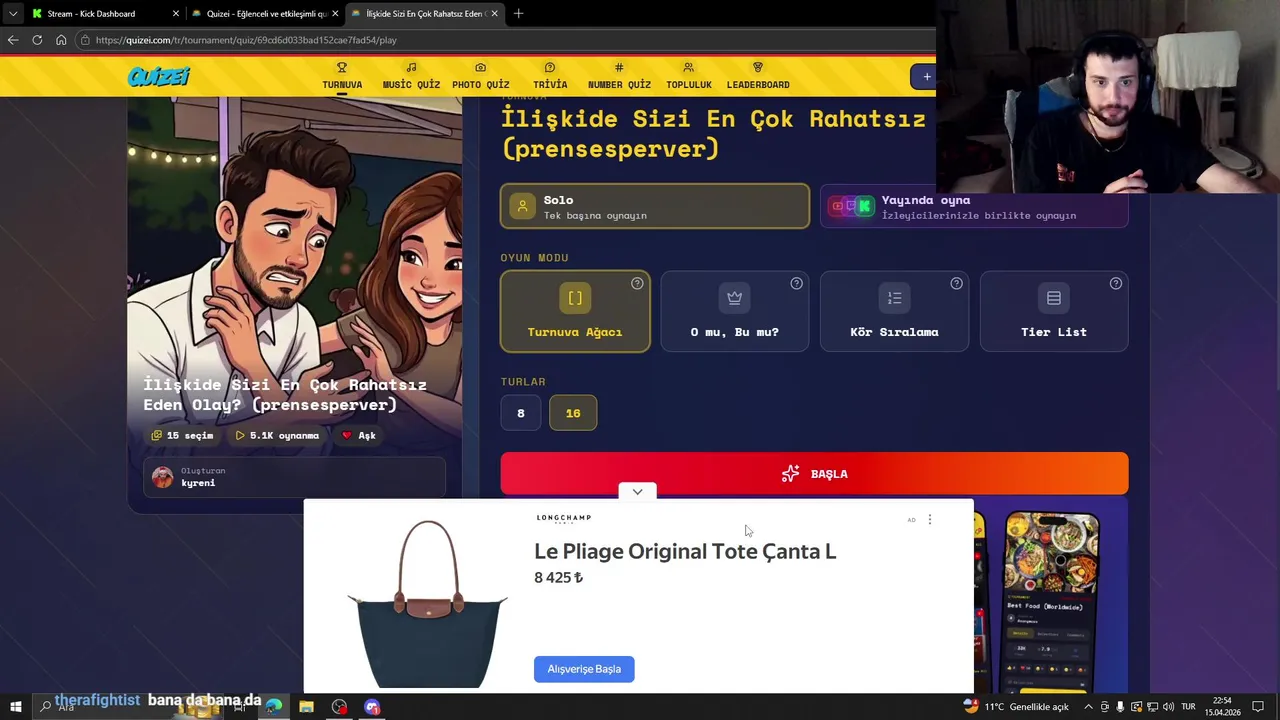Start the quiz with BAŞLA button
1280x720 pixels.
click(x=814, y=473)
